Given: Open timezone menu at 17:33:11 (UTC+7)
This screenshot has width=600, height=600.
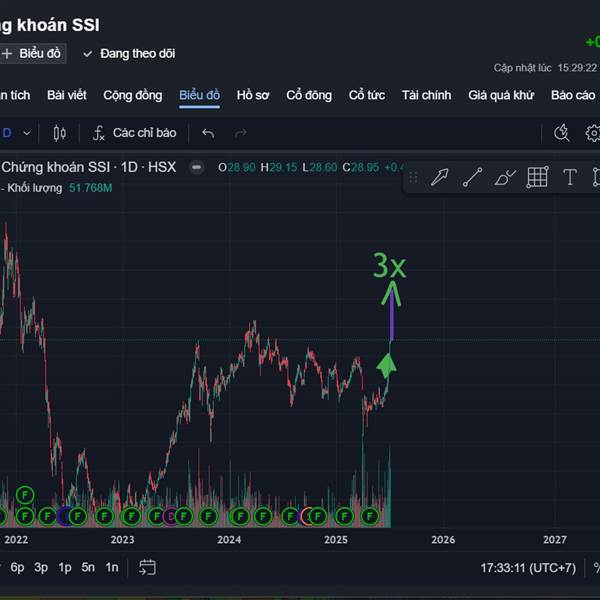Looking at the screenshot, I should point(528,568).
